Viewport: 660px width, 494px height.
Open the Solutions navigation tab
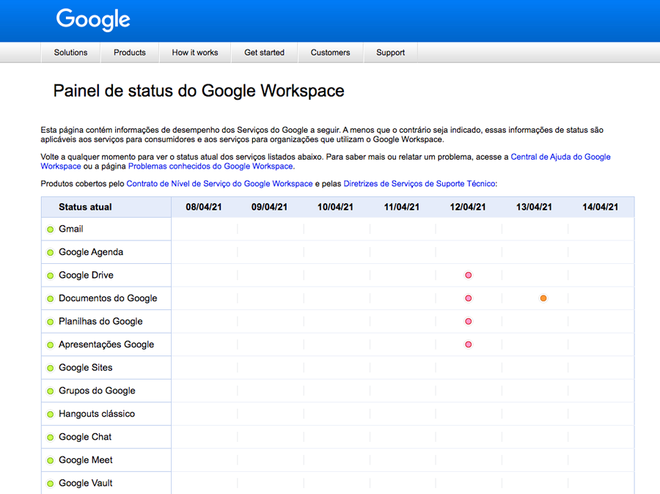[x=71, y=53]
